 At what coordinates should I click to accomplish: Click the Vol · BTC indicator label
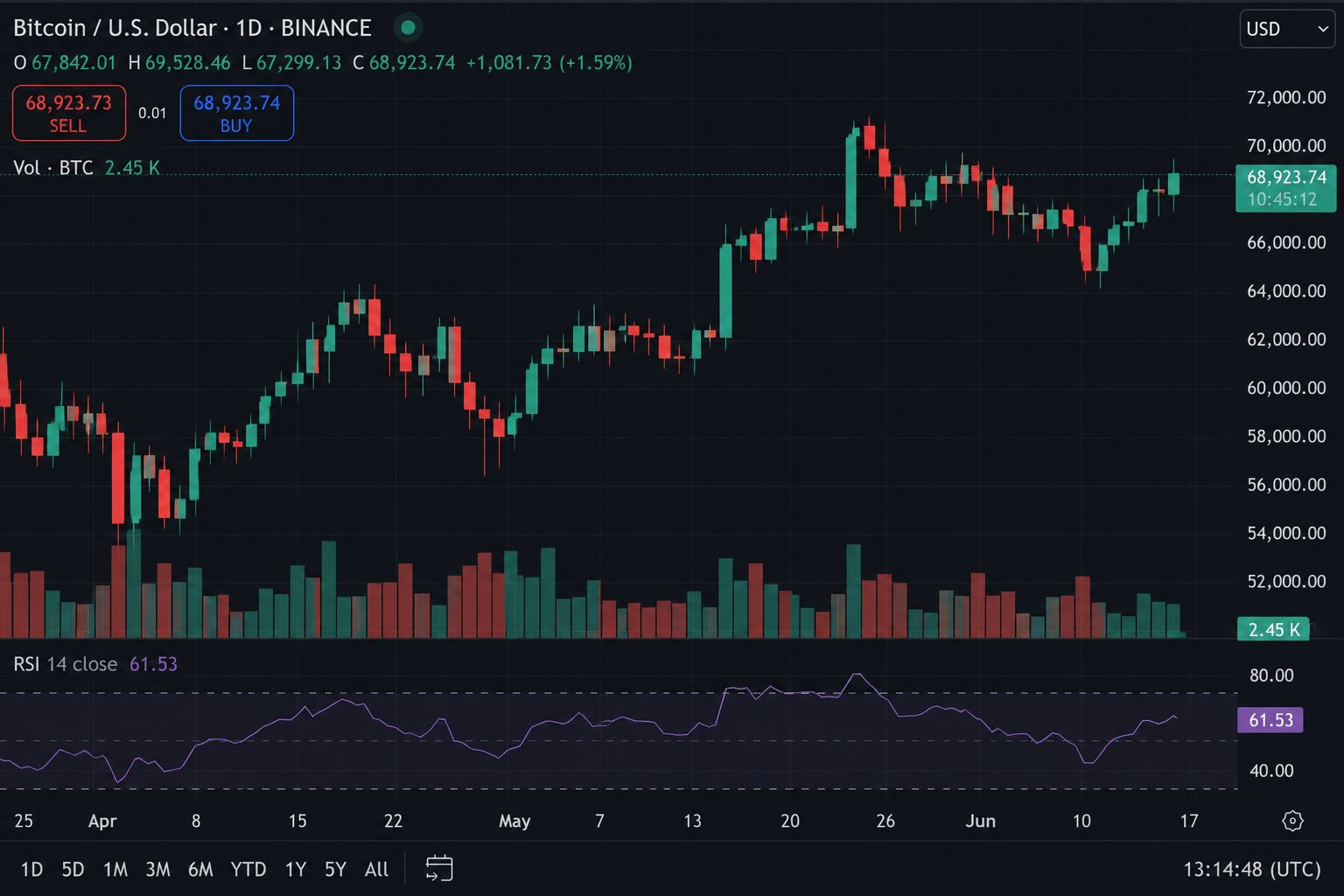[x=53, y=168]
